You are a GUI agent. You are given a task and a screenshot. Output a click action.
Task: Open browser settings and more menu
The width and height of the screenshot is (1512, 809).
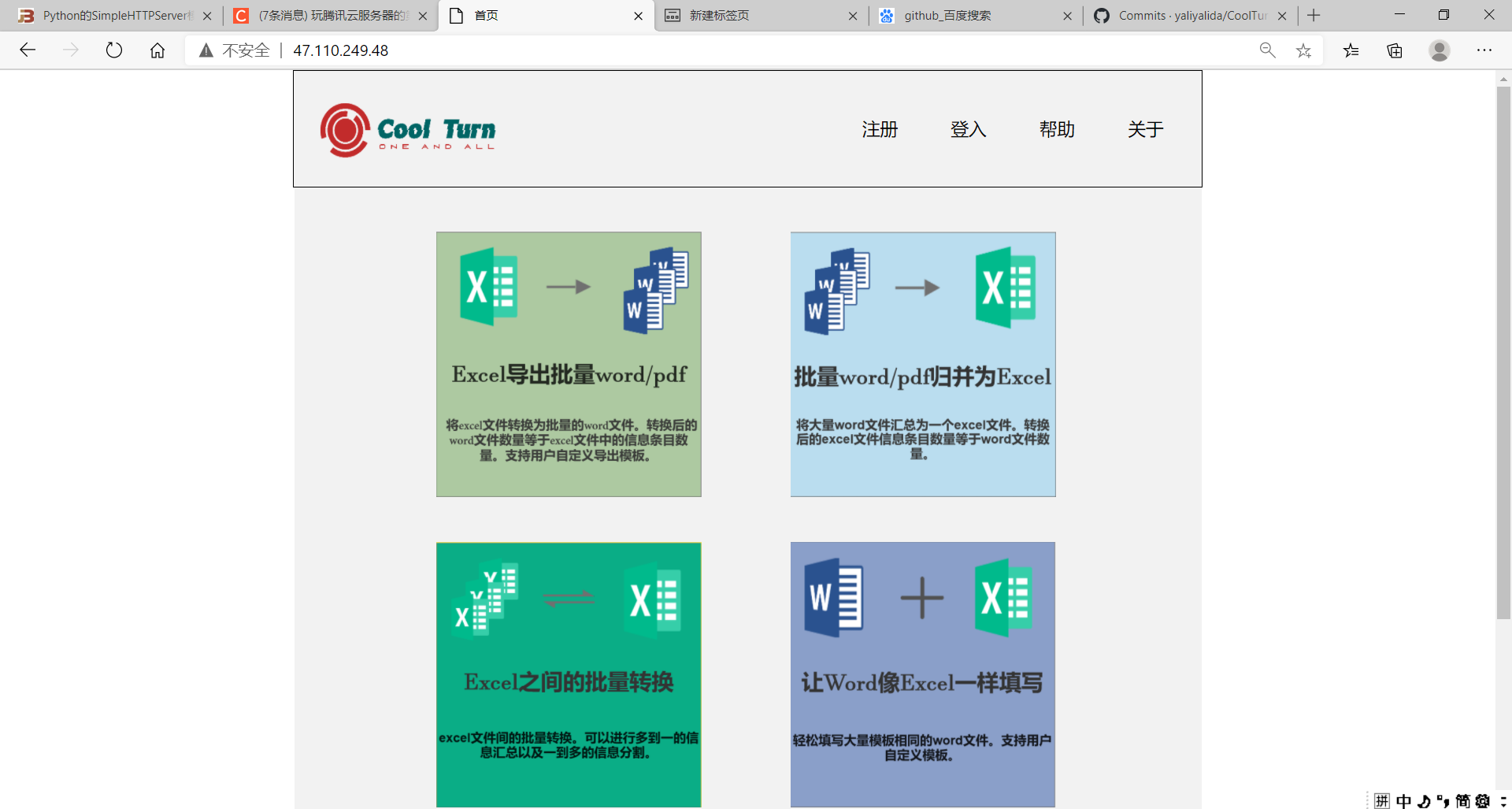pos(1484,50)
